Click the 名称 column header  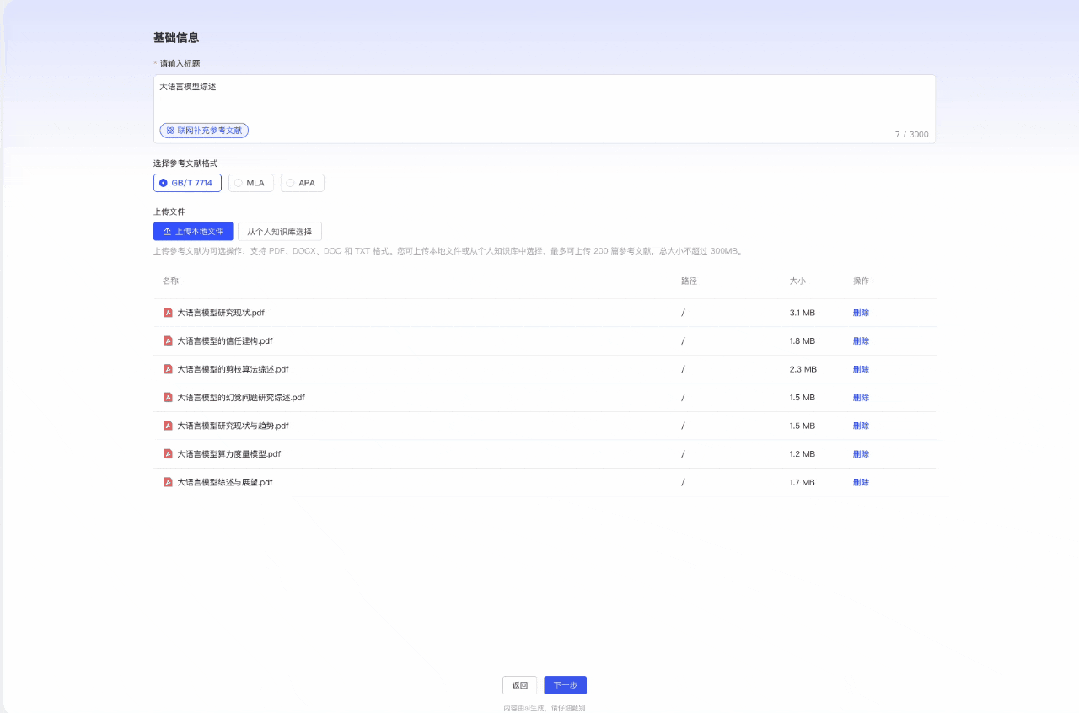(171, 281)
